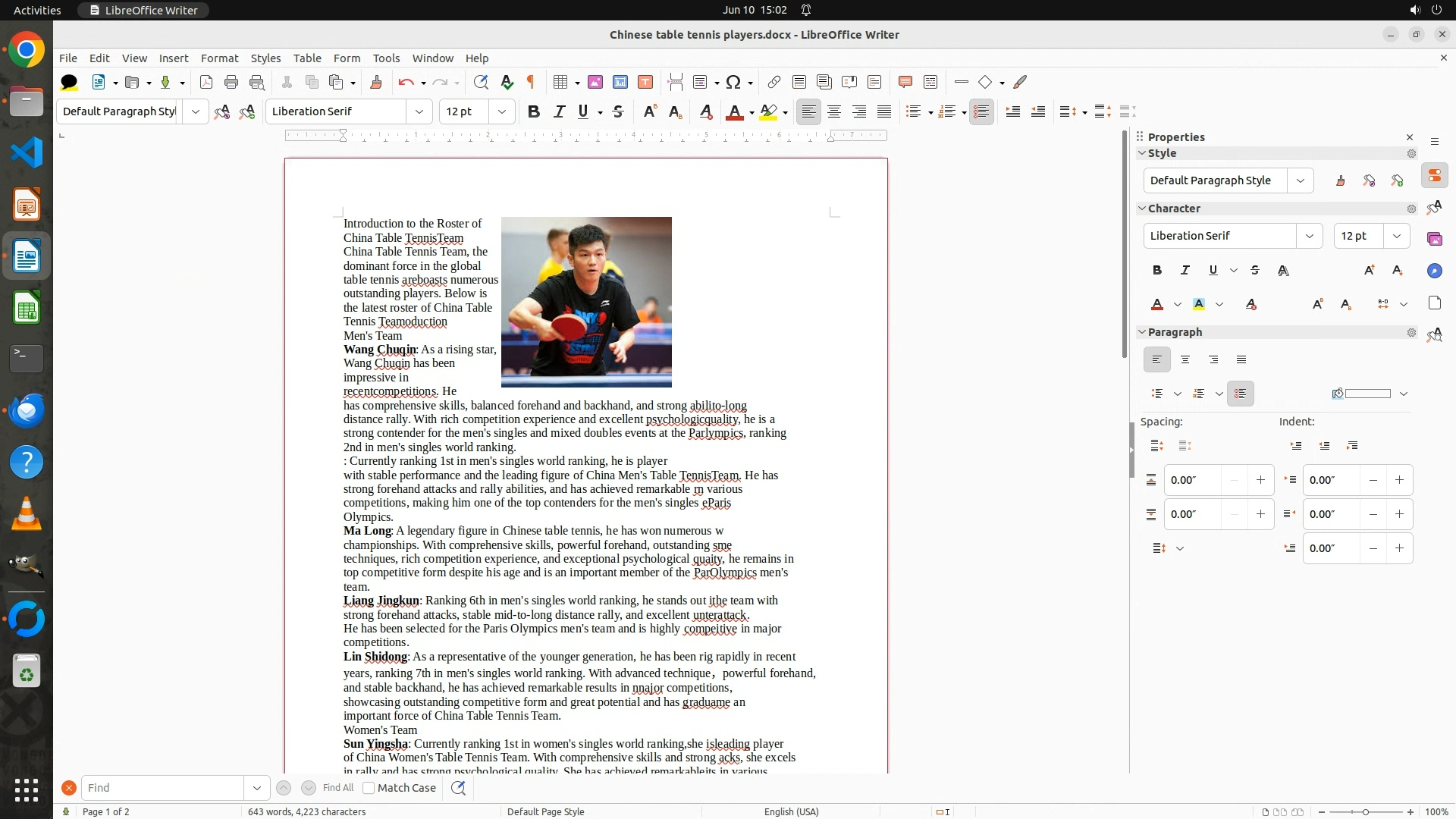Click inside the Find text field

click(x=163, y=788)
